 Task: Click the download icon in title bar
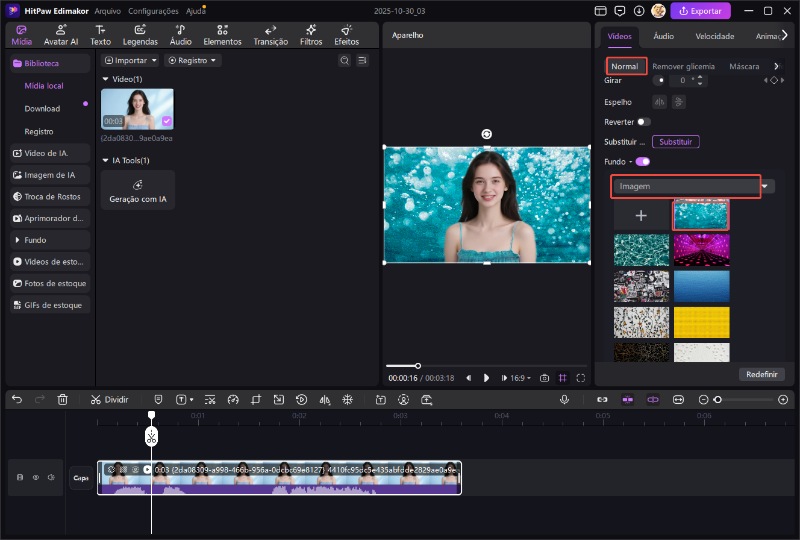click(639, 11)
